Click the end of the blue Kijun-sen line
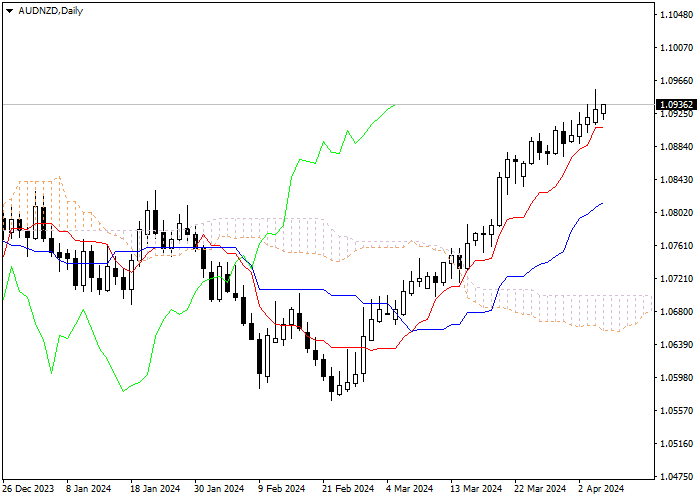The height and width of the screenshot is (500, 700). click(x=602, y=204)
